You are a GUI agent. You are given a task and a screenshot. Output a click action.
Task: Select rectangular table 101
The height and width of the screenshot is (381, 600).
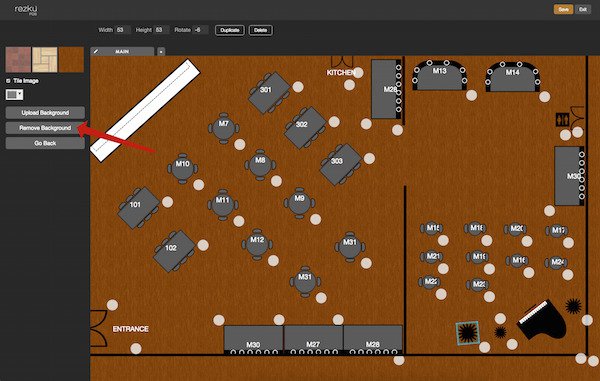[138, 208]
